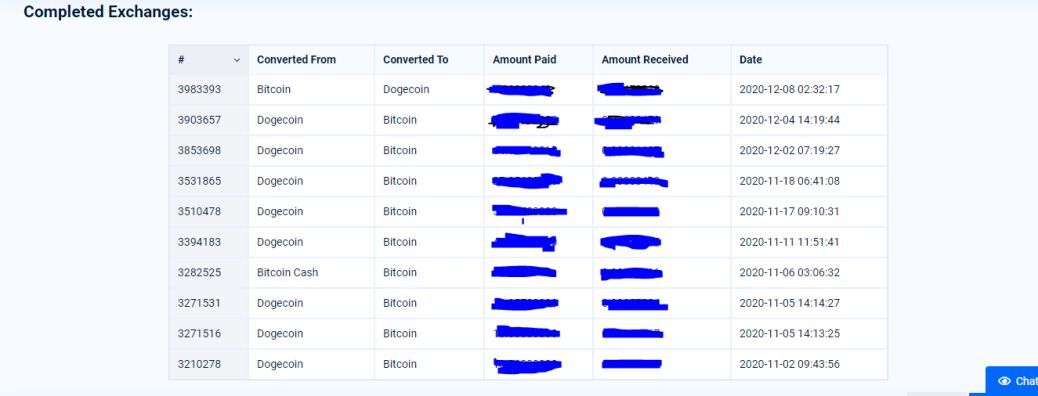The width and height of the screenshot is (1038, 396).
Task: Click the eye icon on Chat button
Action: [x=1004, y=381]
